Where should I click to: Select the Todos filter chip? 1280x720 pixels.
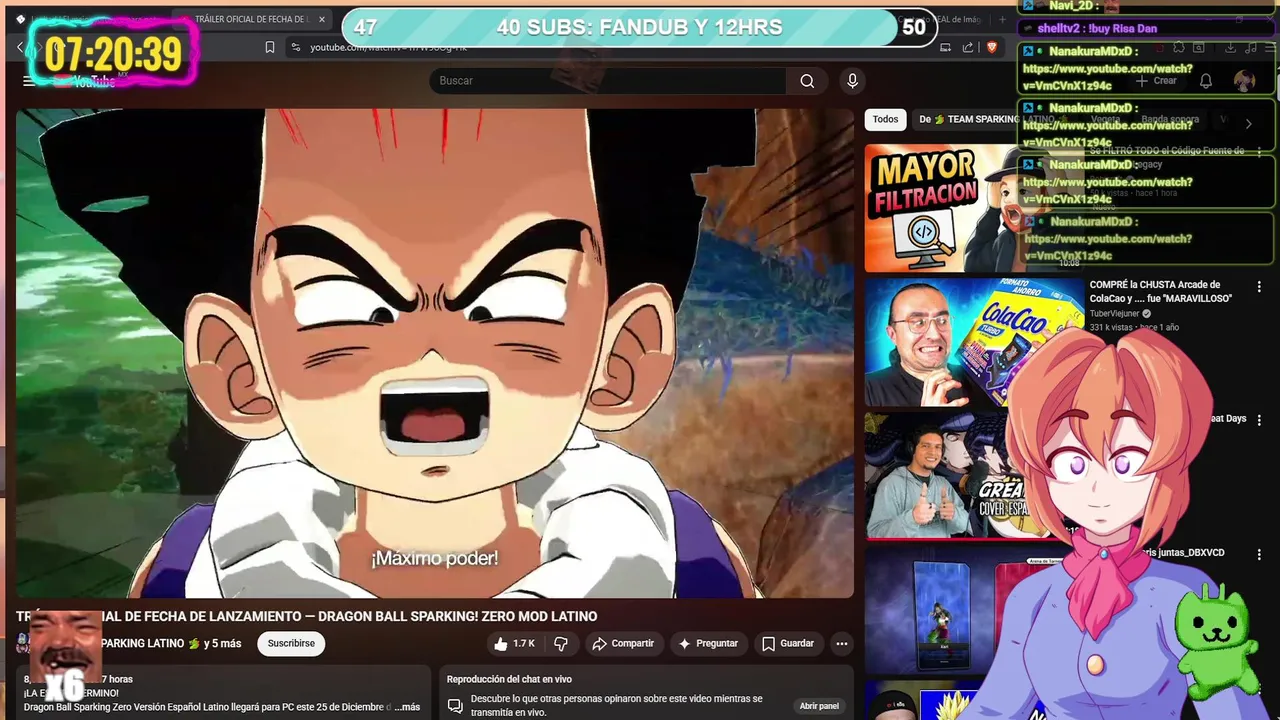click(885, 119)
